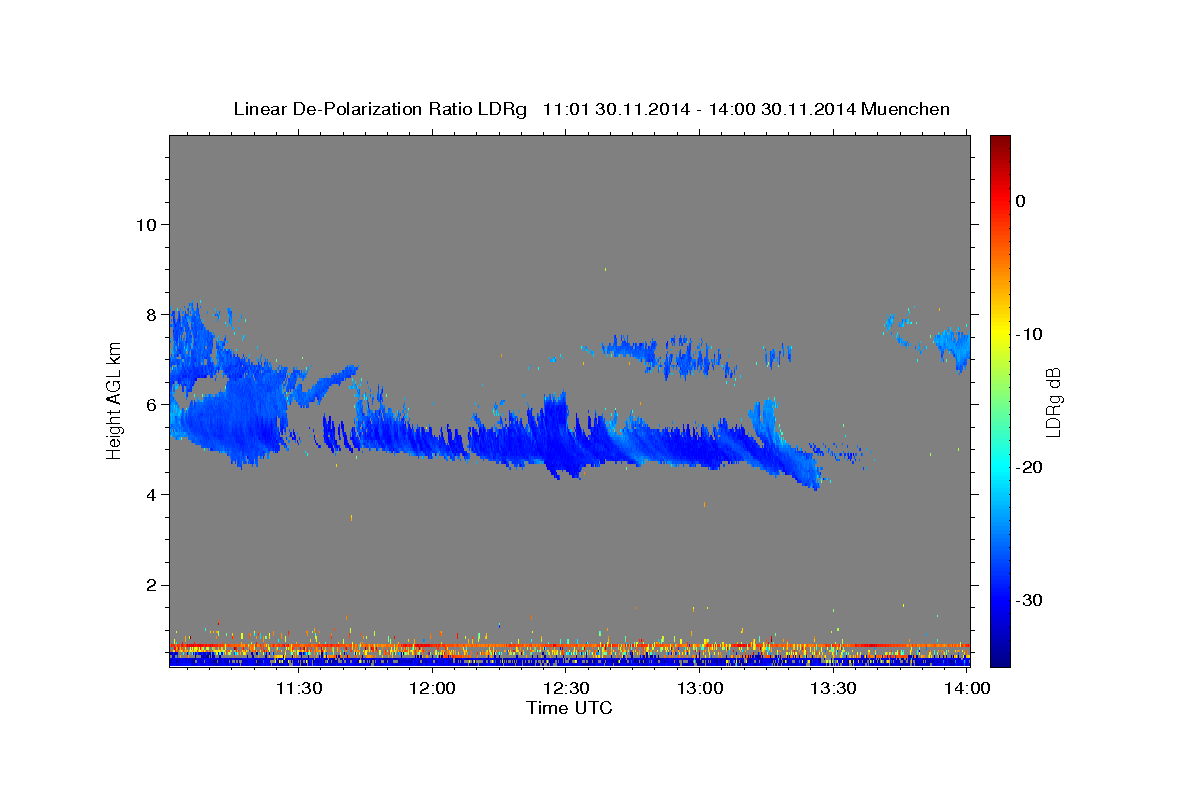Click the '13:30' time tick label

[833, 688]
